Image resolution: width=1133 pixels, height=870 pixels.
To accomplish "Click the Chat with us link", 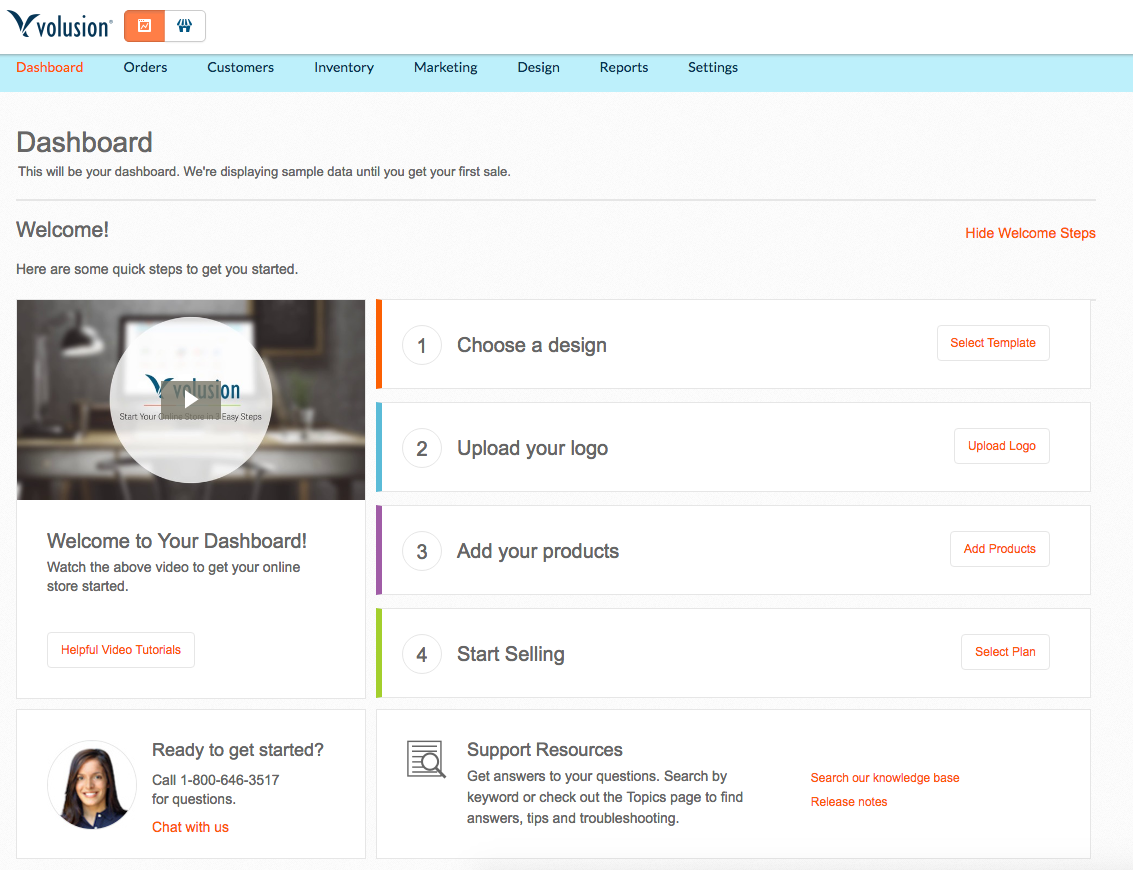I will [190, 827].
